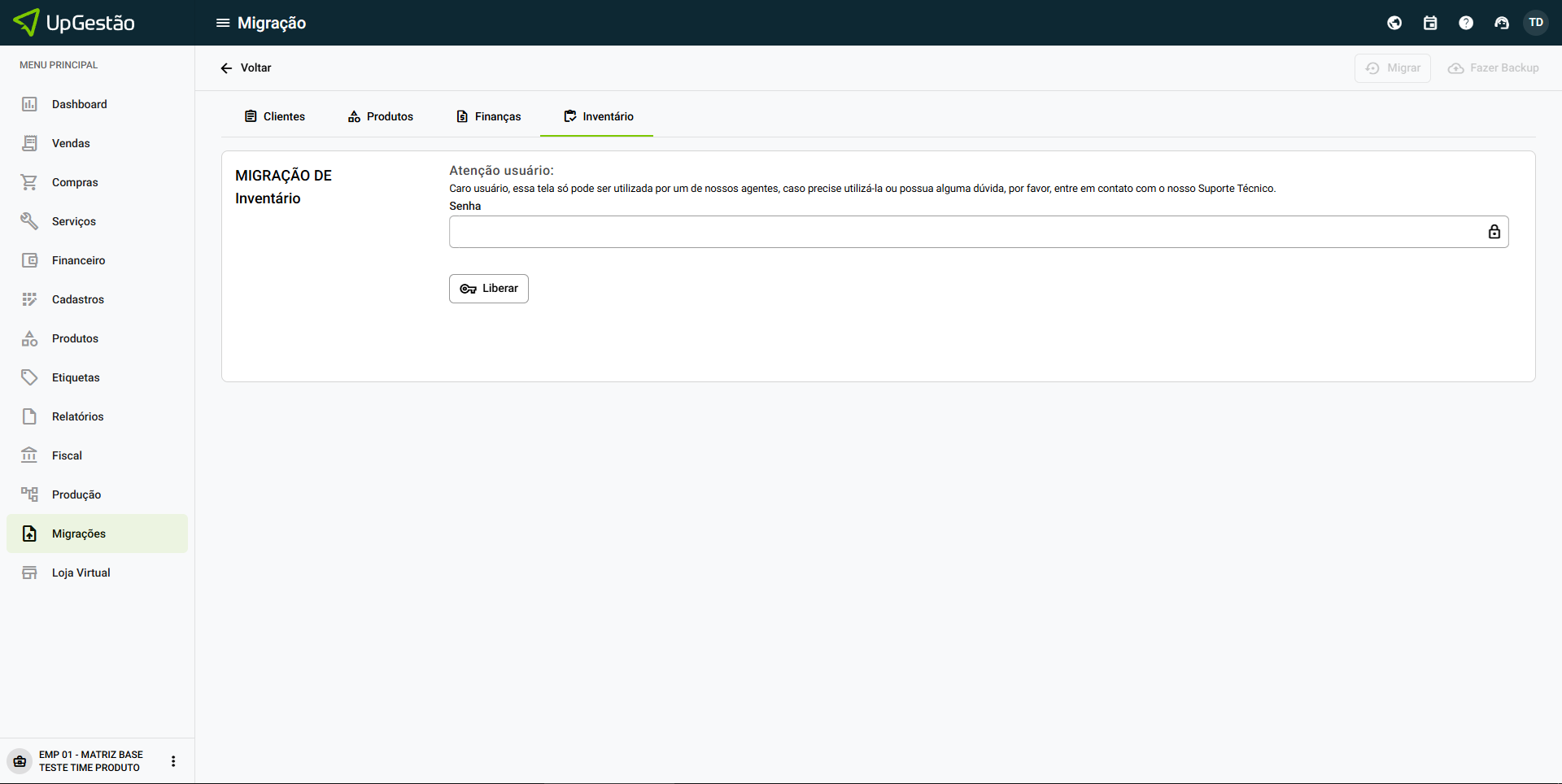Open the support headset icon

(x=1502, y=23)
